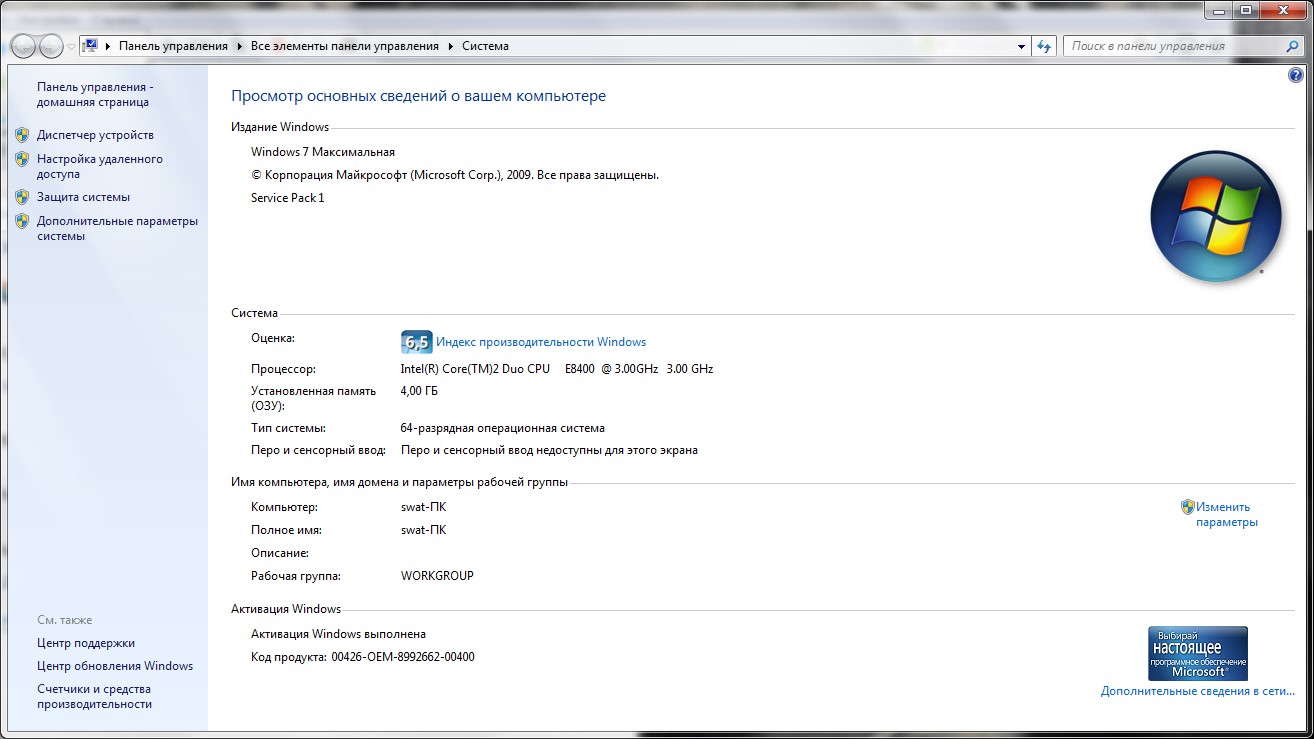
Task: Open "Дополнительные параметры системы" link
Action: (x=117, y=229)
